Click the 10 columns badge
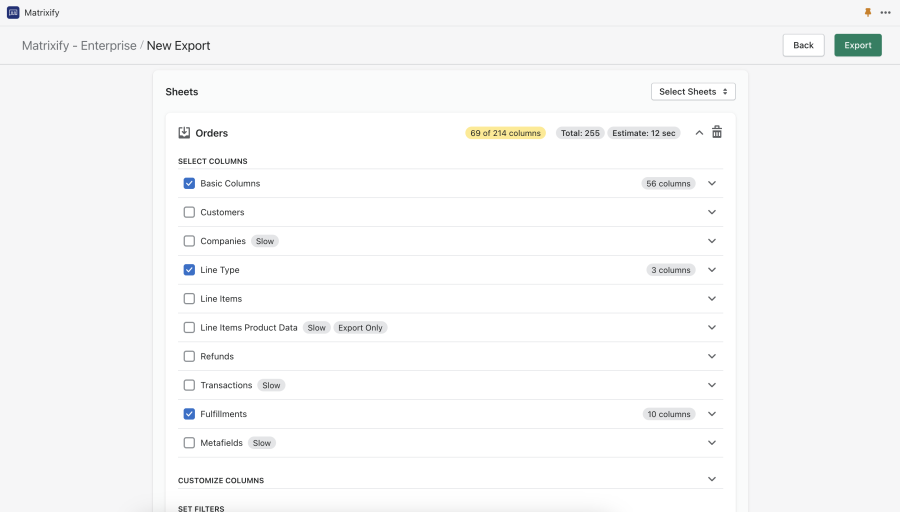900x512 pixels. (669, 414)
